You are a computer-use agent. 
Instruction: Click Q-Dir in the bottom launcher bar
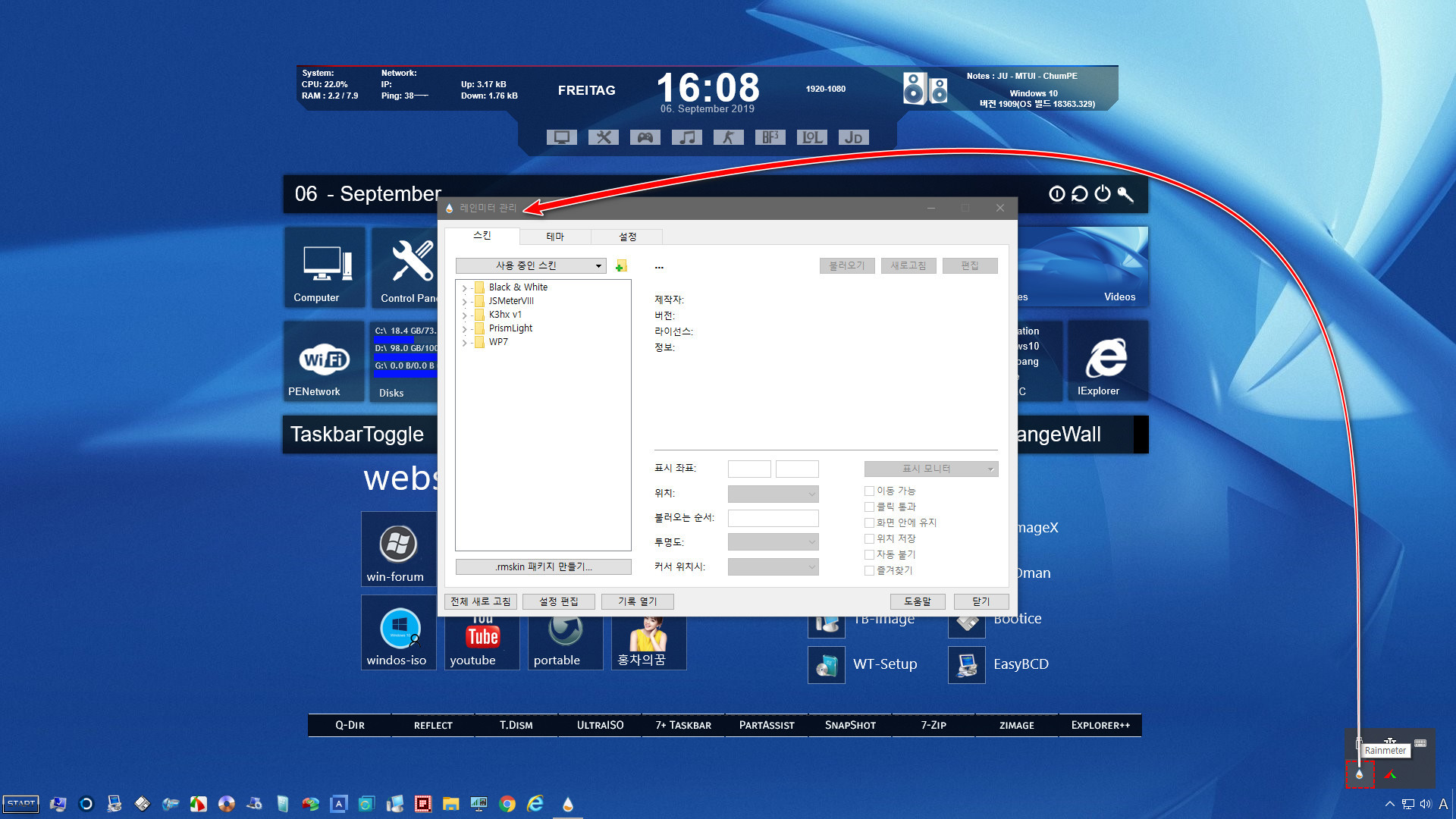pos(350,725)
